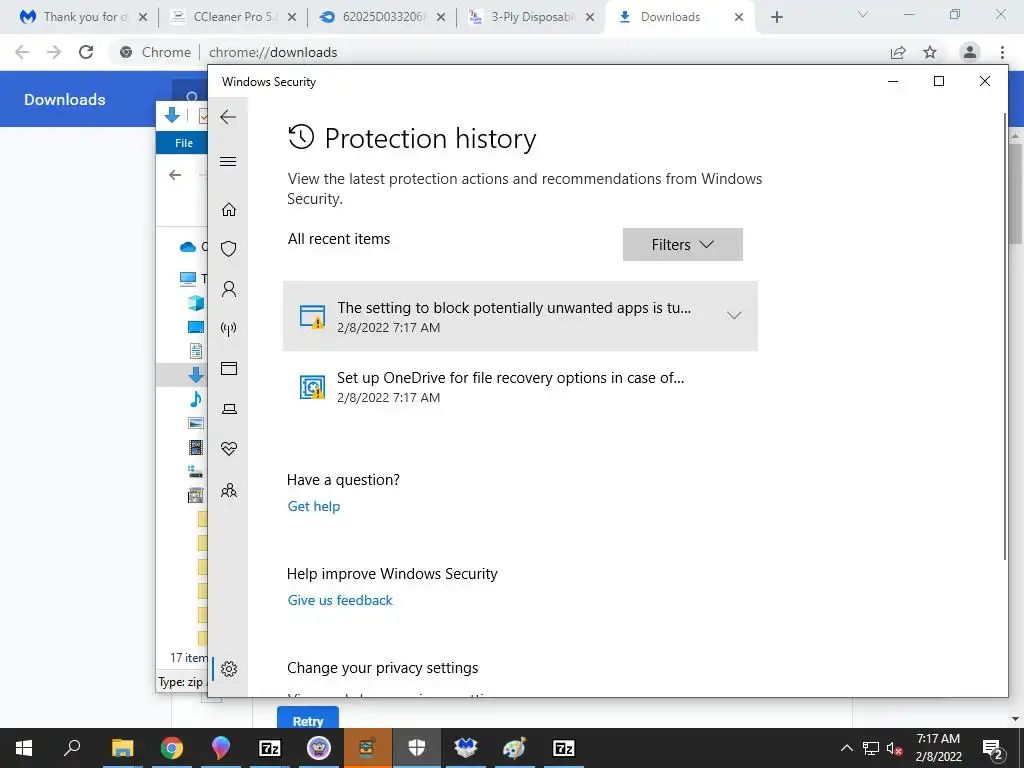This screenshot has width=1024, height=768.
Task: Open the Filters dropdown
Action: [682, 244]
